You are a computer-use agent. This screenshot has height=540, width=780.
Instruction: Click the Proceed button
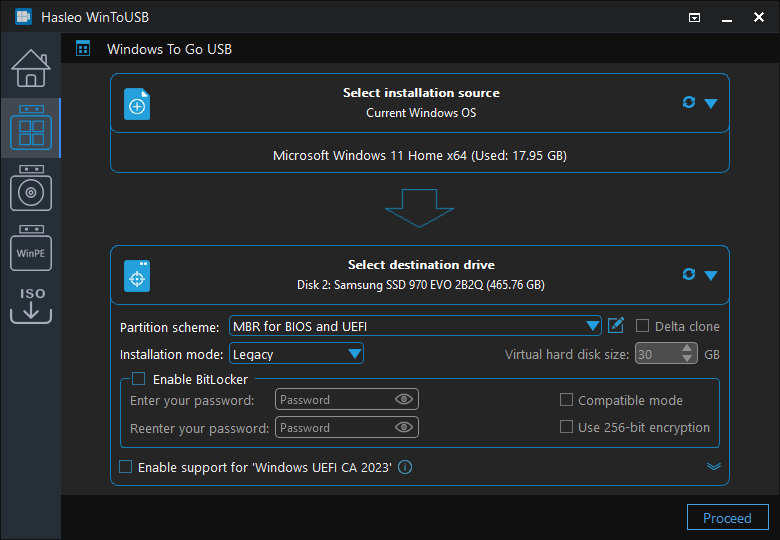[727, 518]
